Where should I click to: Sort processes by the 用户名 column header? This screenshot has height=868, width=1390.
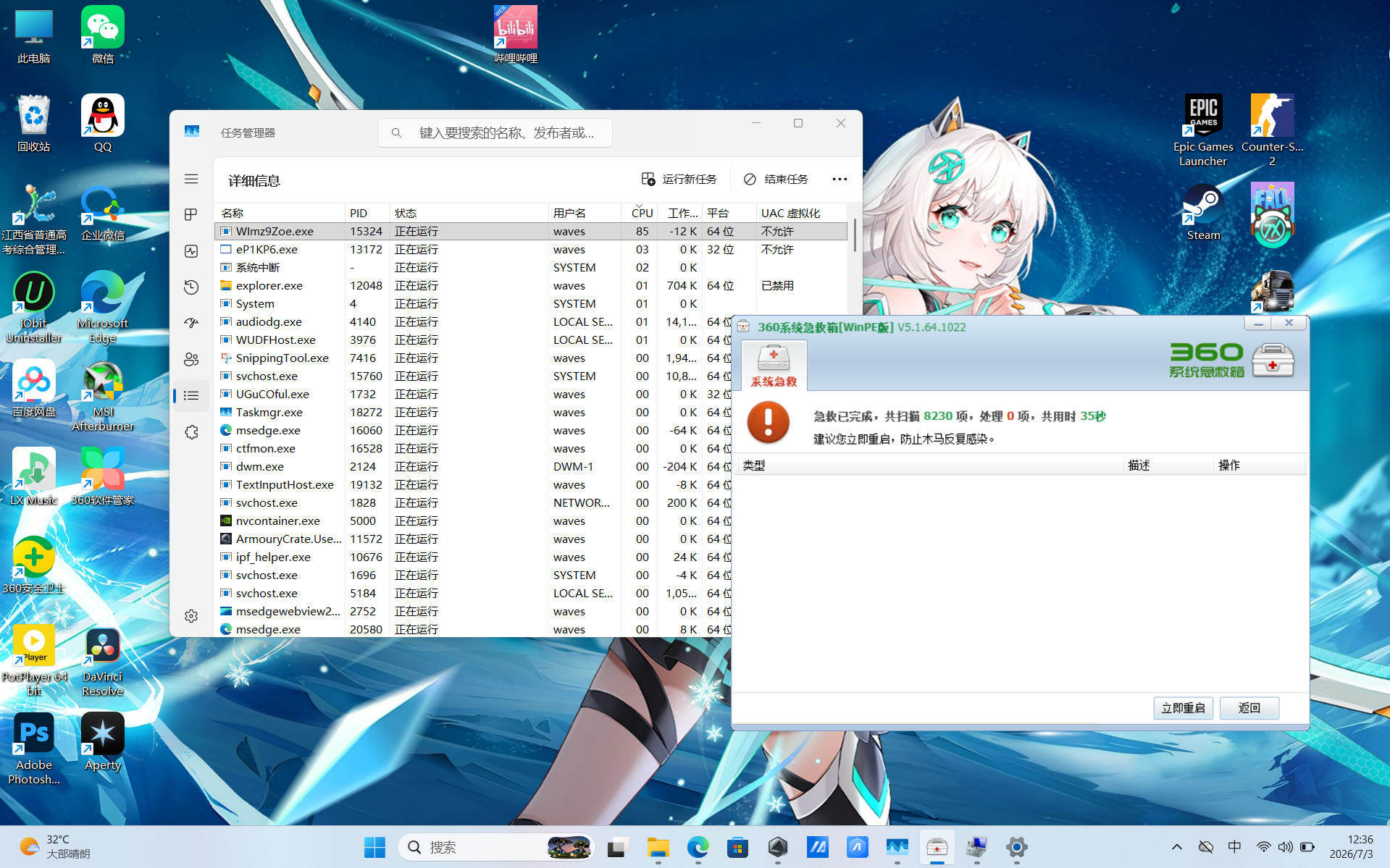[585, 213]
